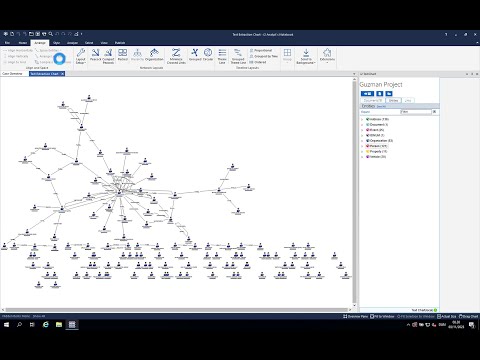The width and height of the screenshot is (480, 360).
Task: Expand the Organization entity type node
Action: [x=362, y=141]
